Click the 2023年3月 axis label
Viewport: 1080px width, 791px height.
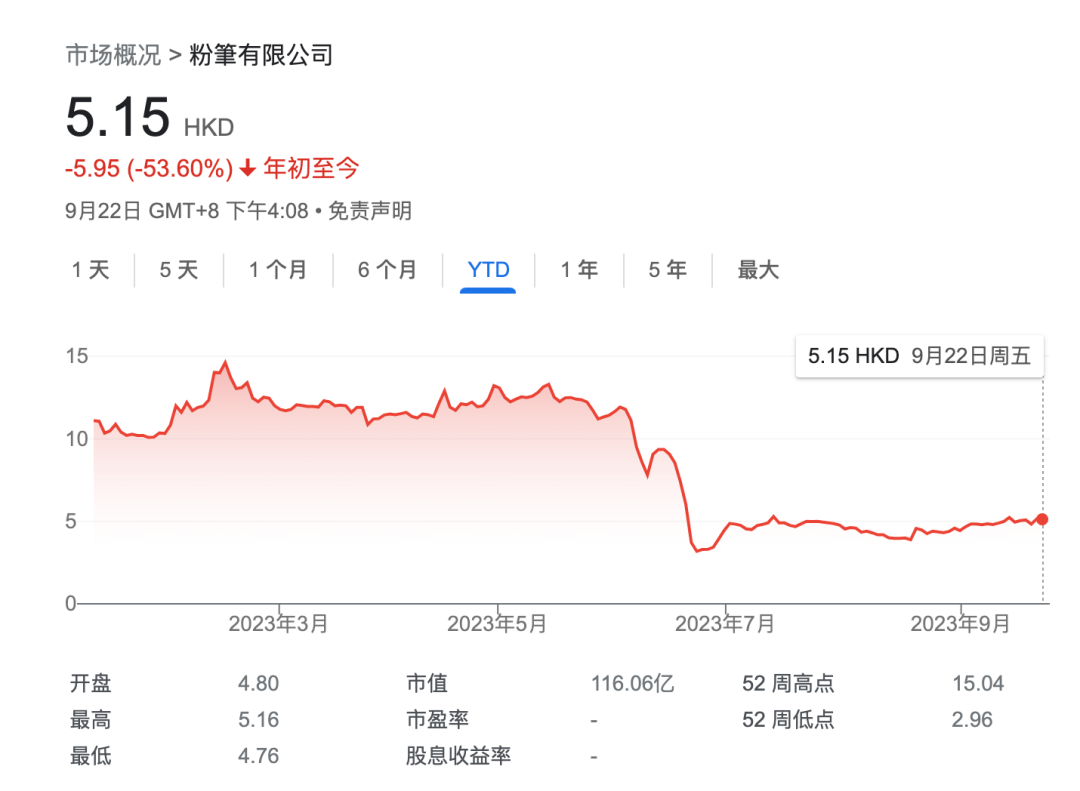coord(278,624)
